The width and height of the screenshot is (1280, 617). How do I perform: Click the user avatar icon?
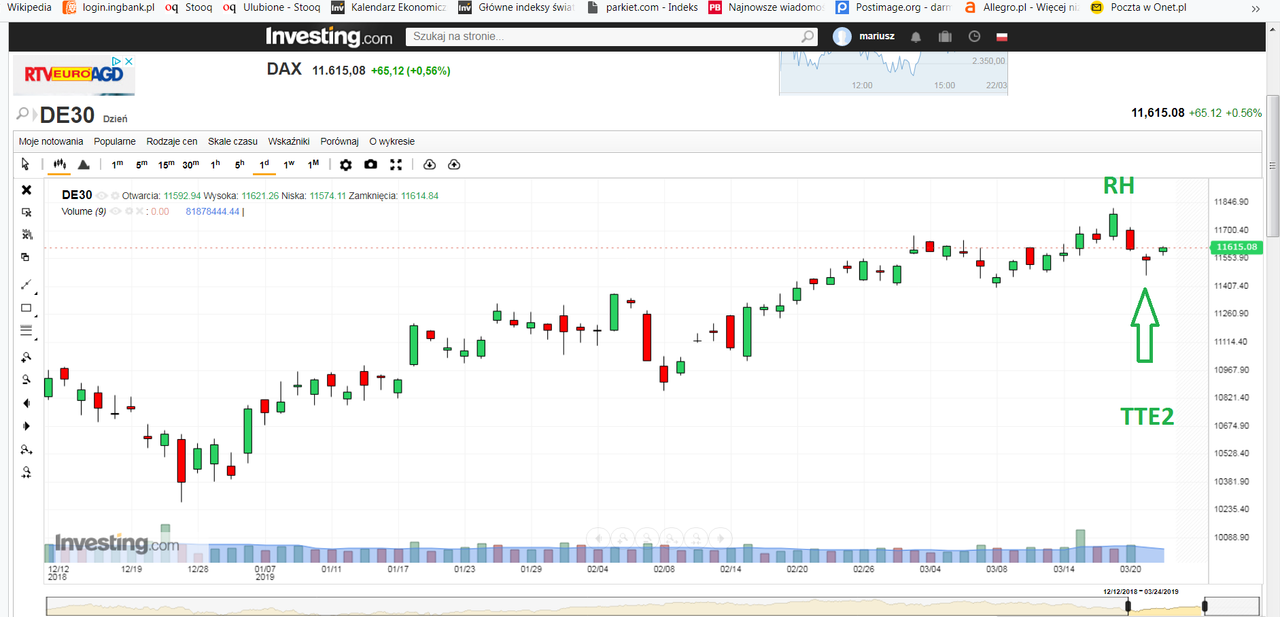pos(842,36)
